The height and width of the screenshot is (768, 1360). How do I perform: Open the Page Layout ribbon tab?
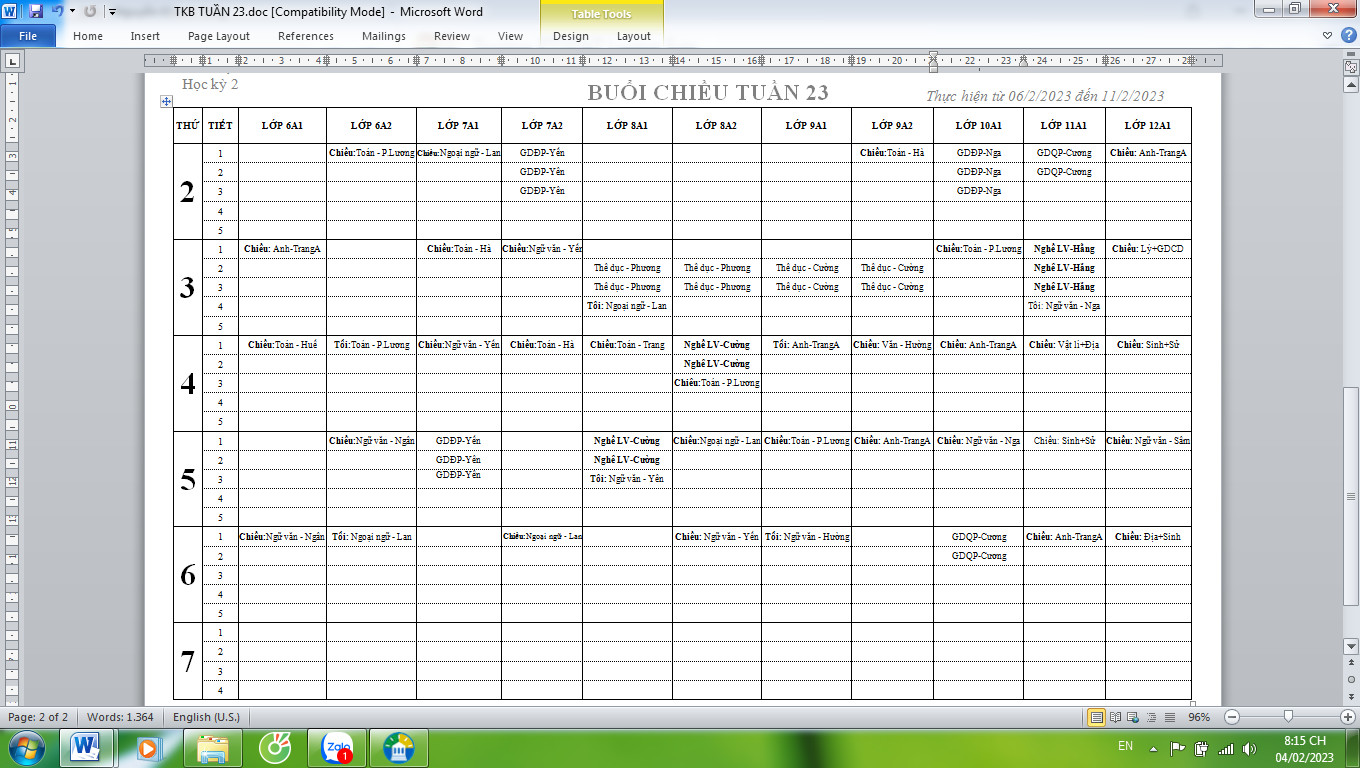tap(219, 36)
